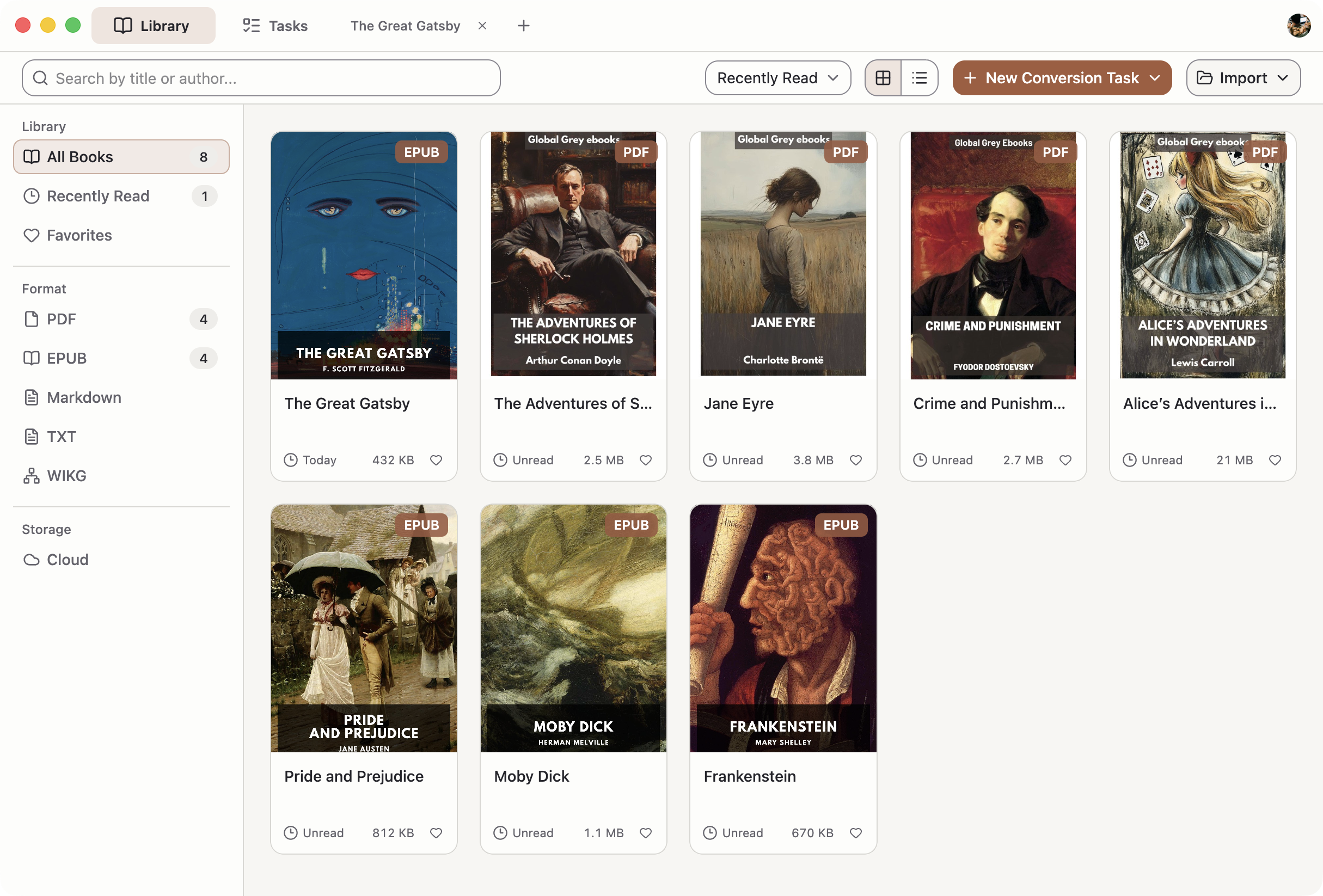Click PDF badge on Sherlock Holmes cover

[635, 152]
